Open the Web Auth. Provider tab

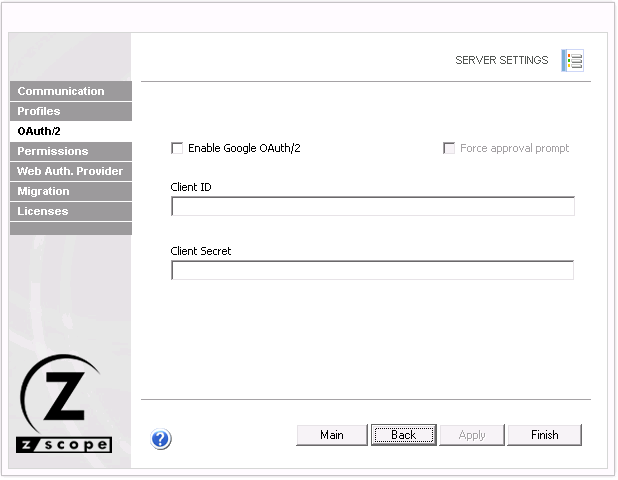point(70,171)
